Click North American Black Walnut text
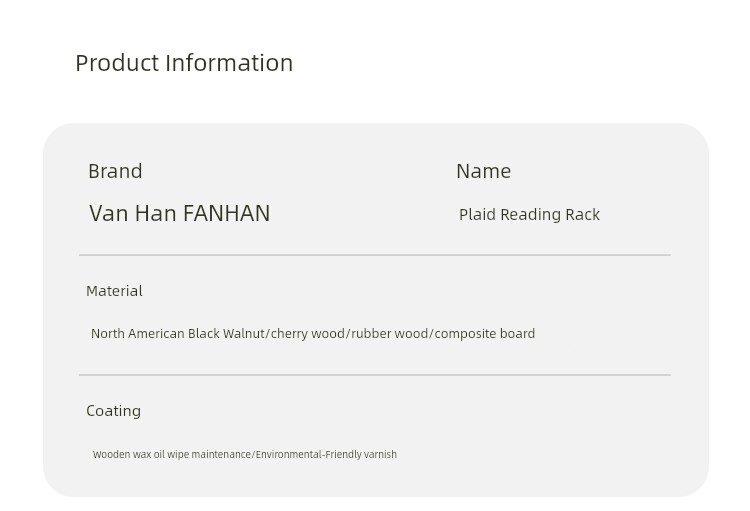750x511 pixels. pyautogui.click(x=177, y=333)
